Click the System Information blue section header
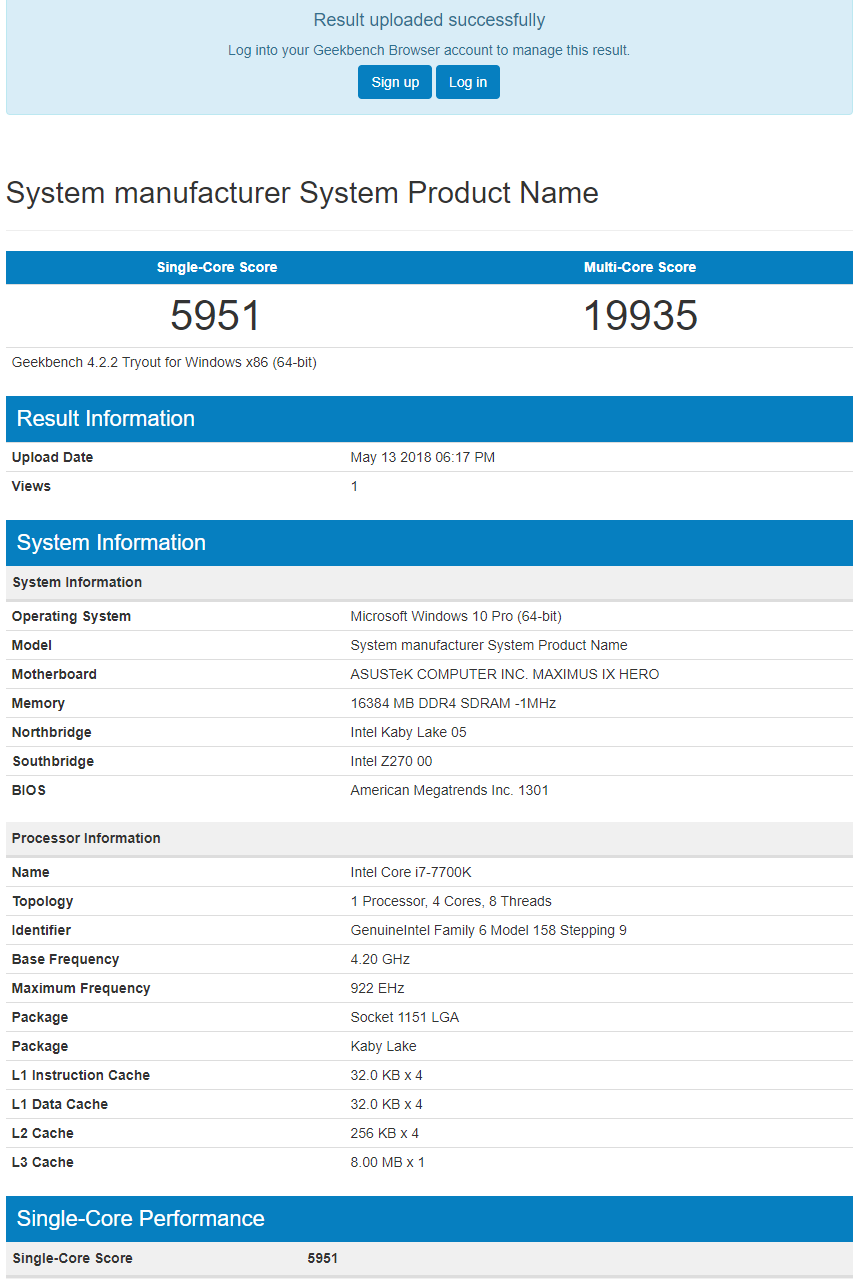Image resolution: width=856 pixels, height=1279 pixels. [429, 543]
